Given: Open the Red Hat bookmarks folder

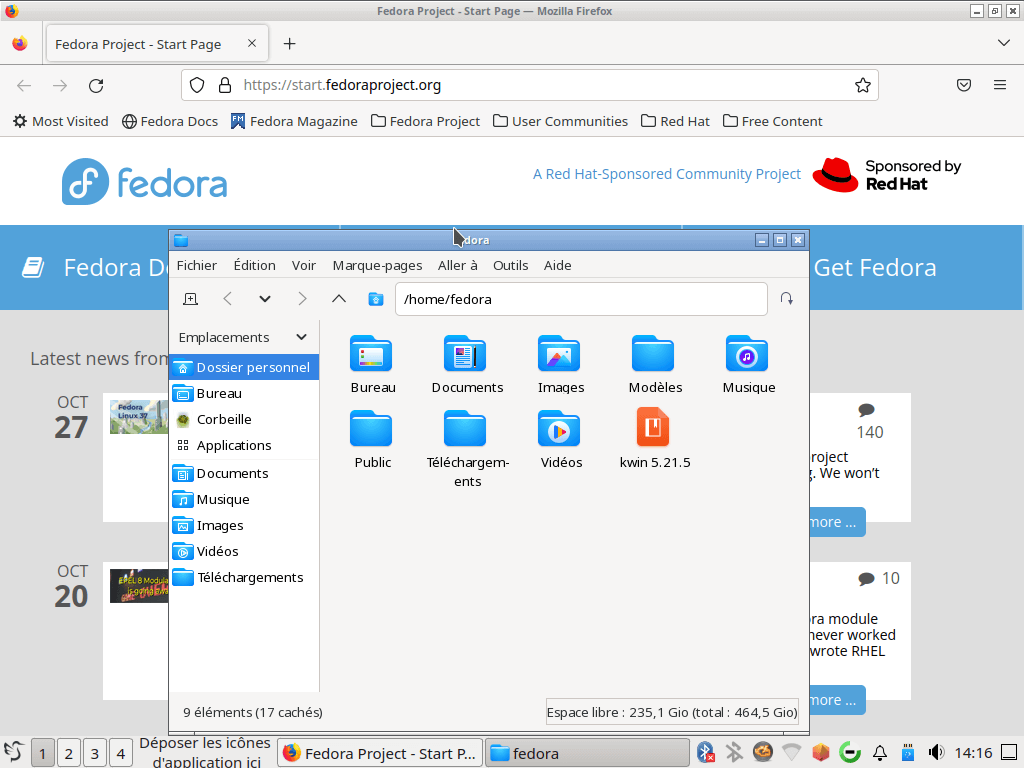Looking at the screenshot, I should coord(675,121).
